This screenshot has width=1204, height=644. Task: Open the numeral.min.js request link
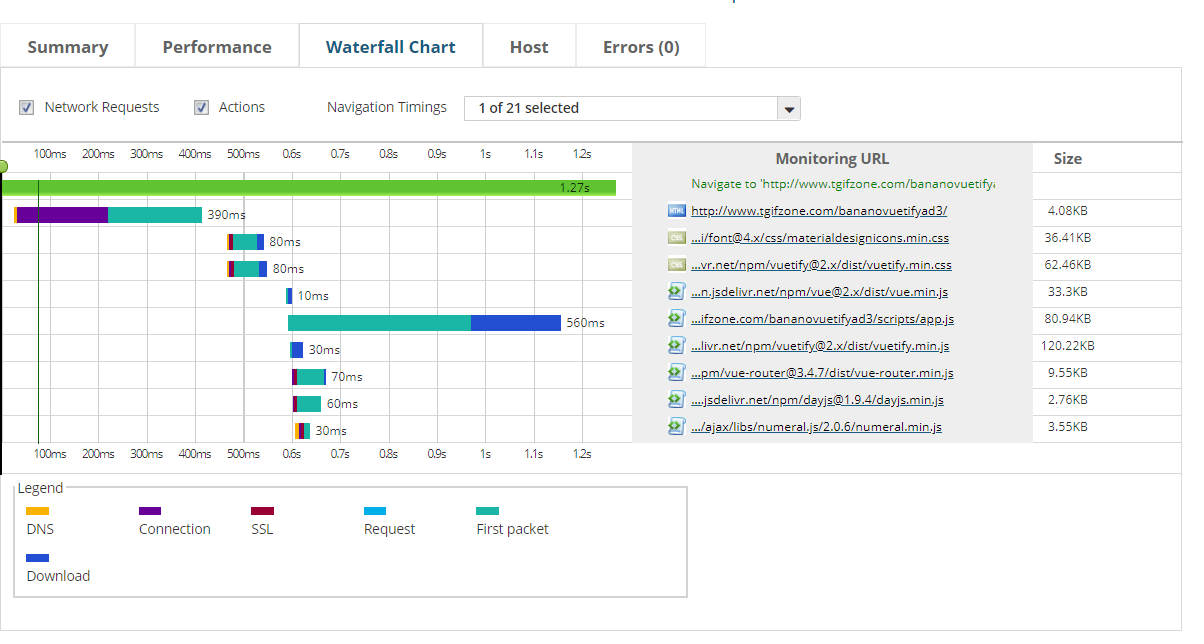pos(816,427)
